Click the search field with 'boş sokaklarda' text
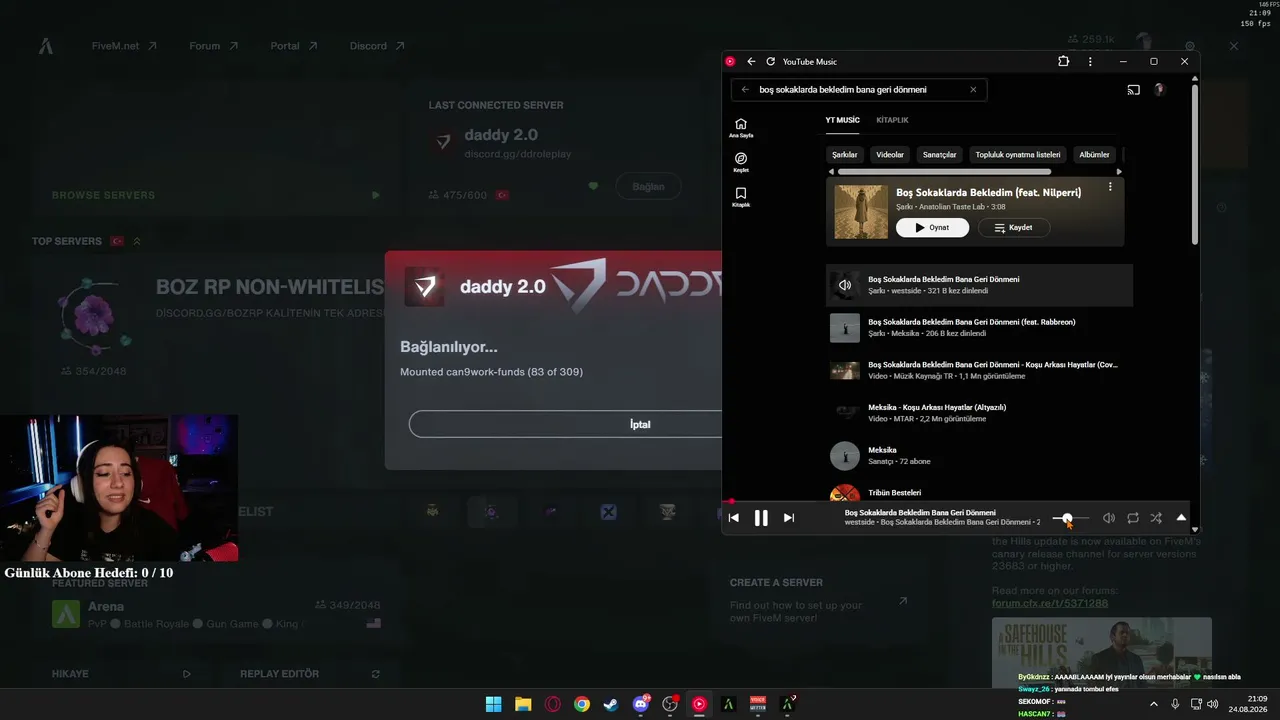 (x=860, y=90)
